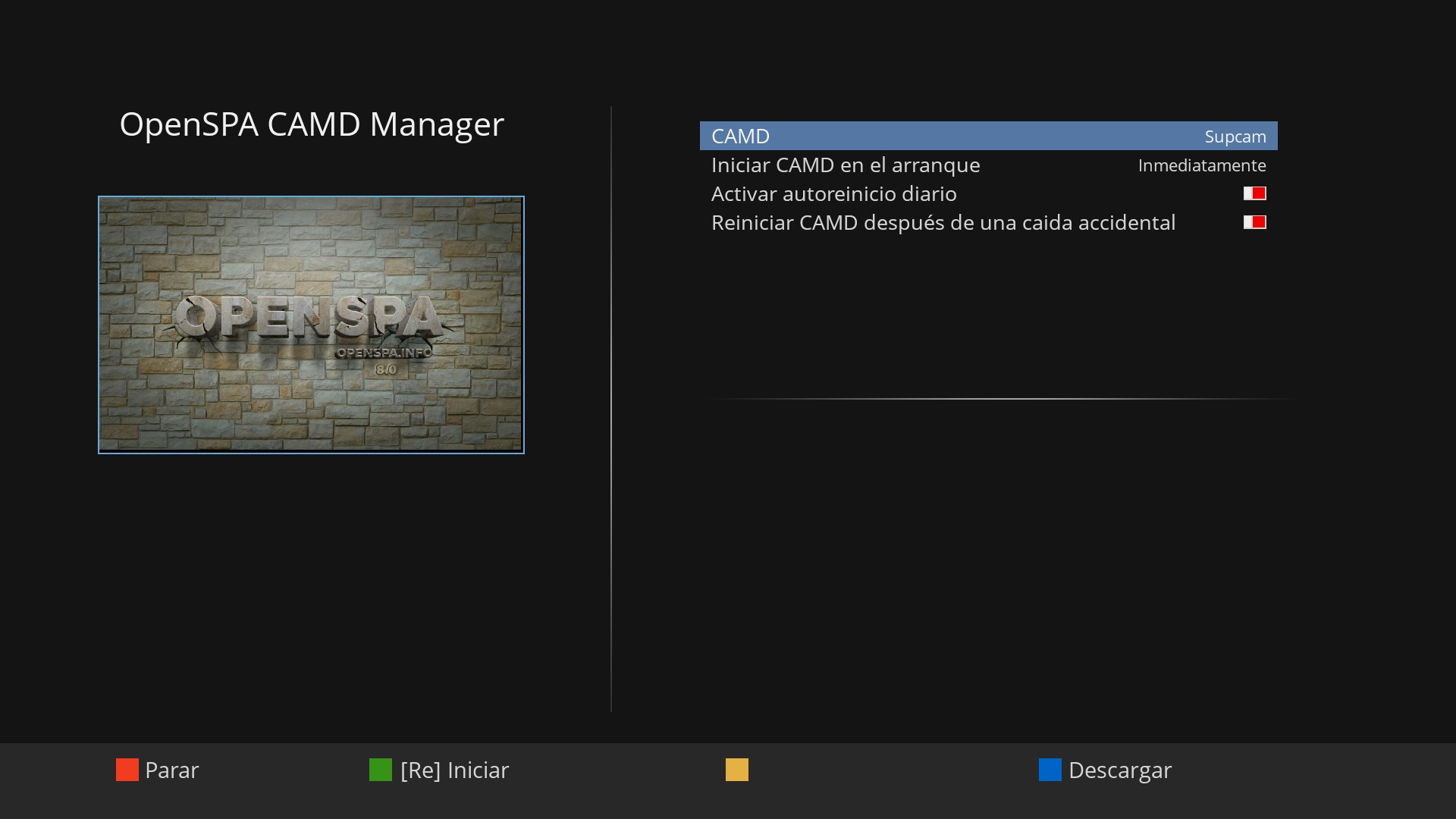Click the Parar label text
The image size is (1456, 819).
pyautogui.click(x=171, y=770)
